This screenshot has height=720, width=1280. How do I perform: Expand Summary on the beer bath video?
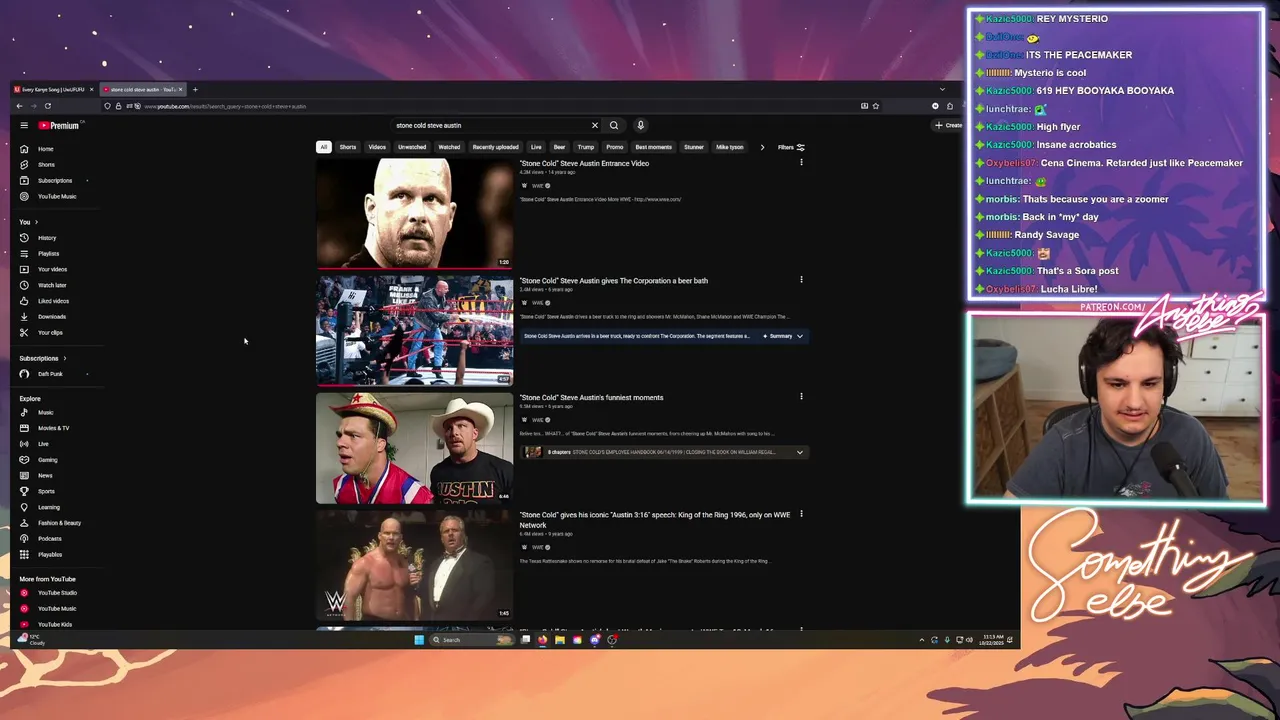pos(784,336)
